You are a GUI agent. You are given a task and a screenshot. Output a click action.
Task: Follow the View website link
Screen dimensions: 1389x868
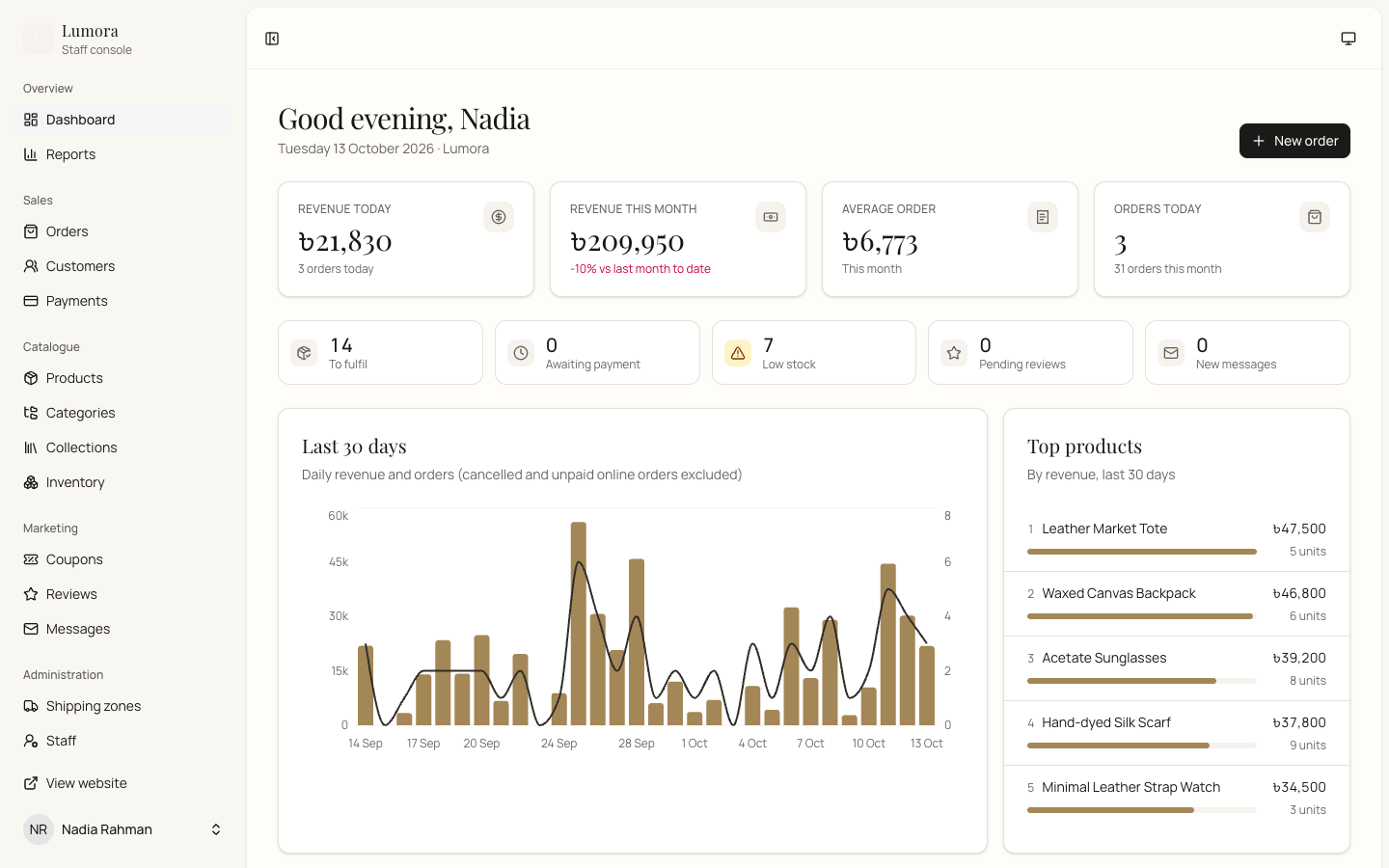[x=123, y=783]
